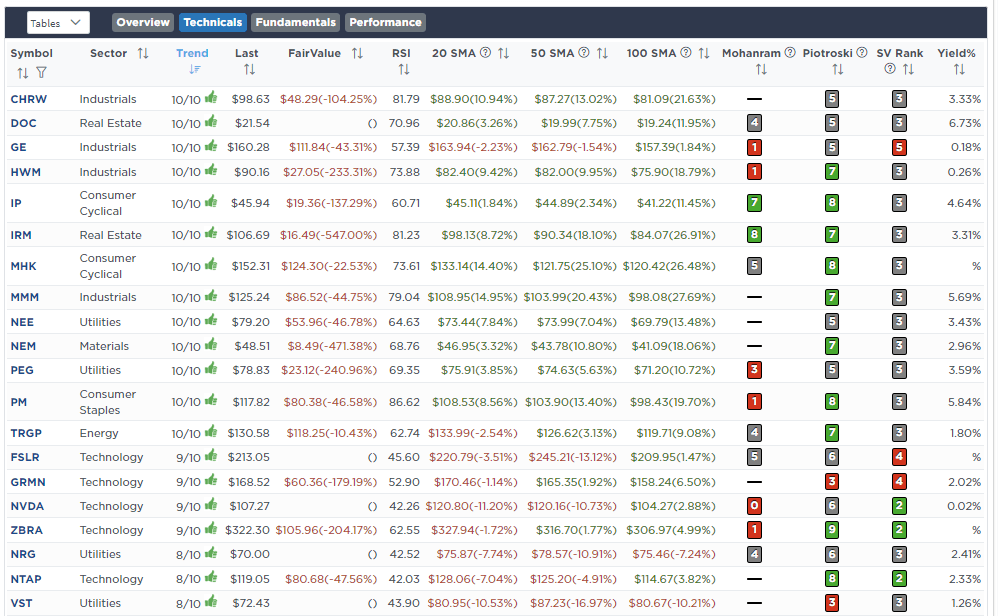Sort the Mohanram column
Screen dimensions: 998x616
click(761, 69)
